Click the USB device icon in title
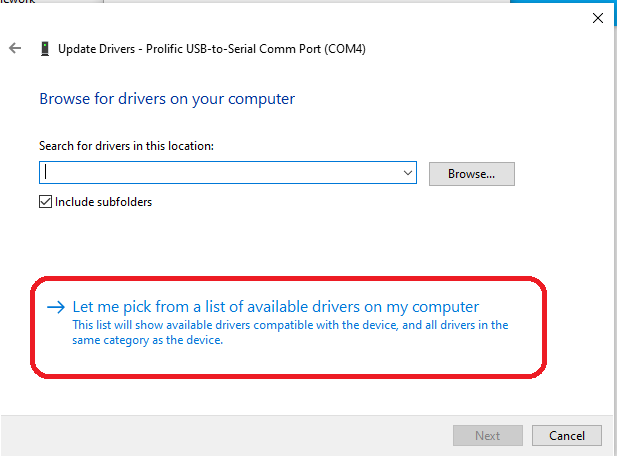Screen dimensions: 617x456 45,48
